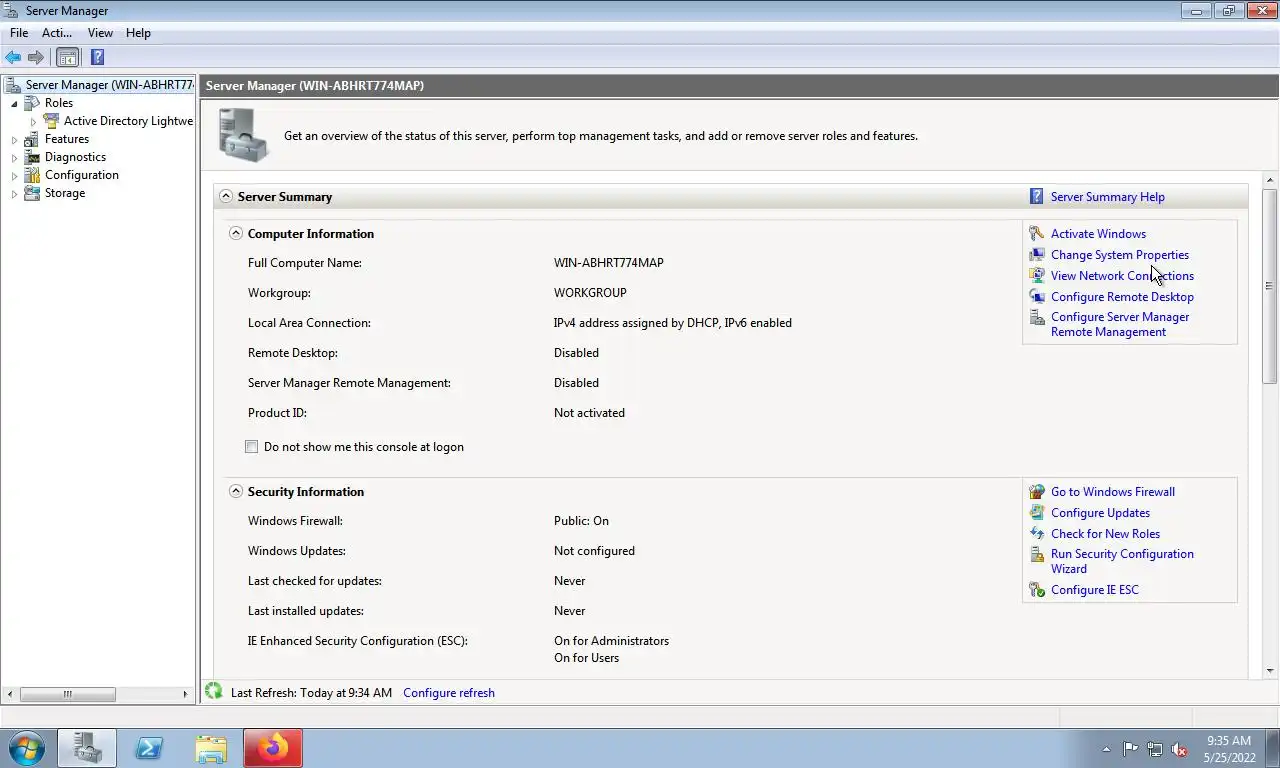Click the Change System Properties icon

click(x=1037, y=255)
